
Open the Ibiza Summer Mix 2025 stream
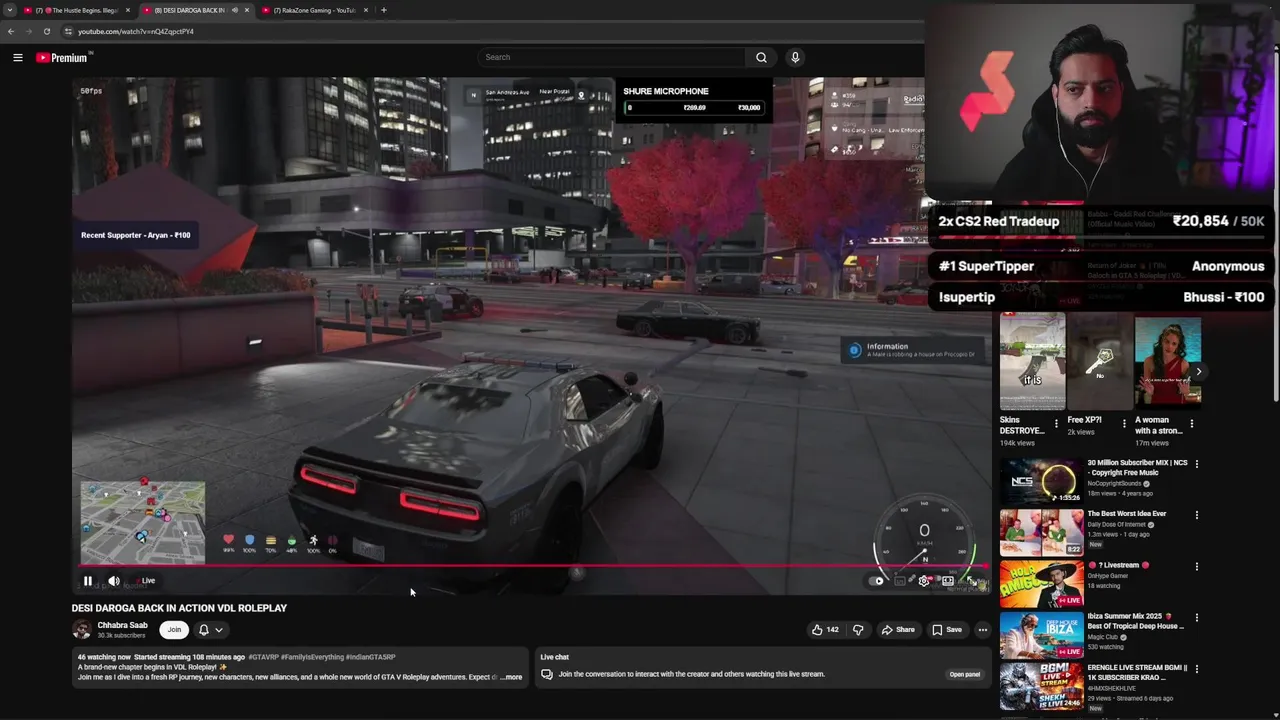pyautogui.click(x=1135, y=621)
